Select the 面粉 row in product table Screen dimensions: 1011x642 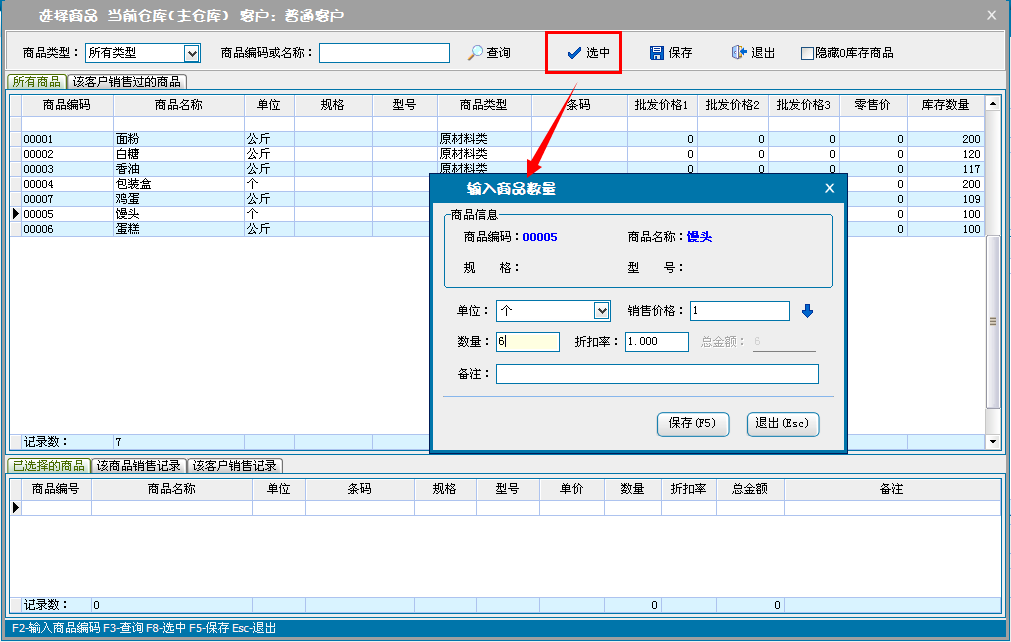[x=126, y=139]
